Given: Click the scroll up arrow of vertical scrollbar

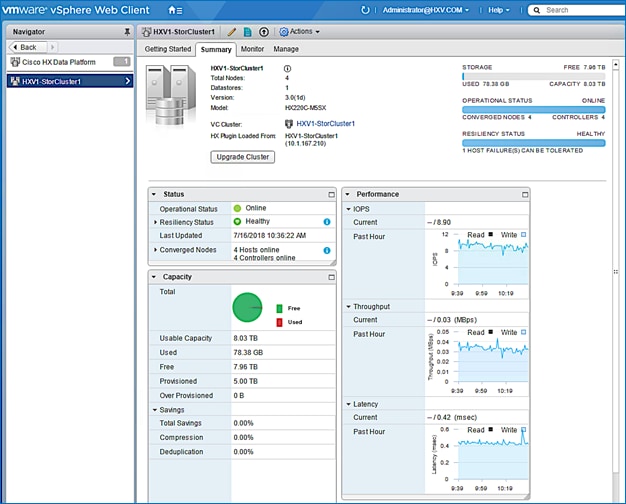Looking at the screenshot, I should [x=616, y=64].
